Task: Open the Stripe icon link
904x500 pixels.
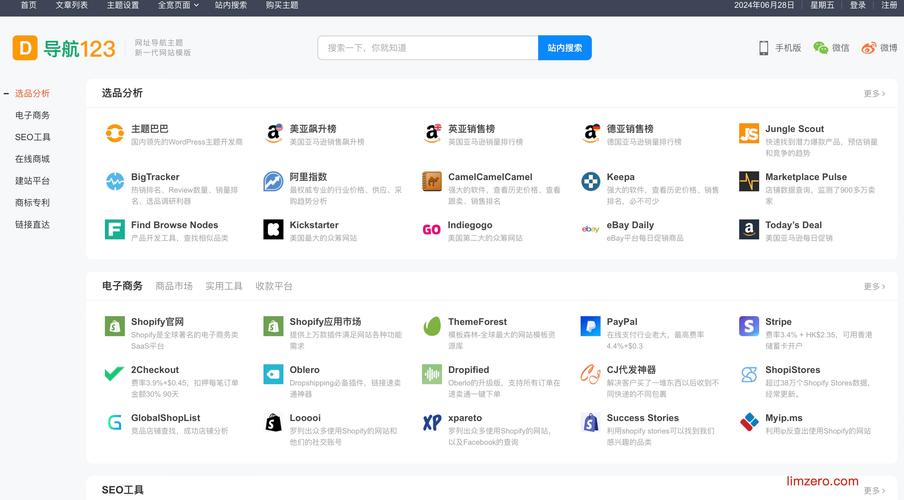Action: pos(749,326)
